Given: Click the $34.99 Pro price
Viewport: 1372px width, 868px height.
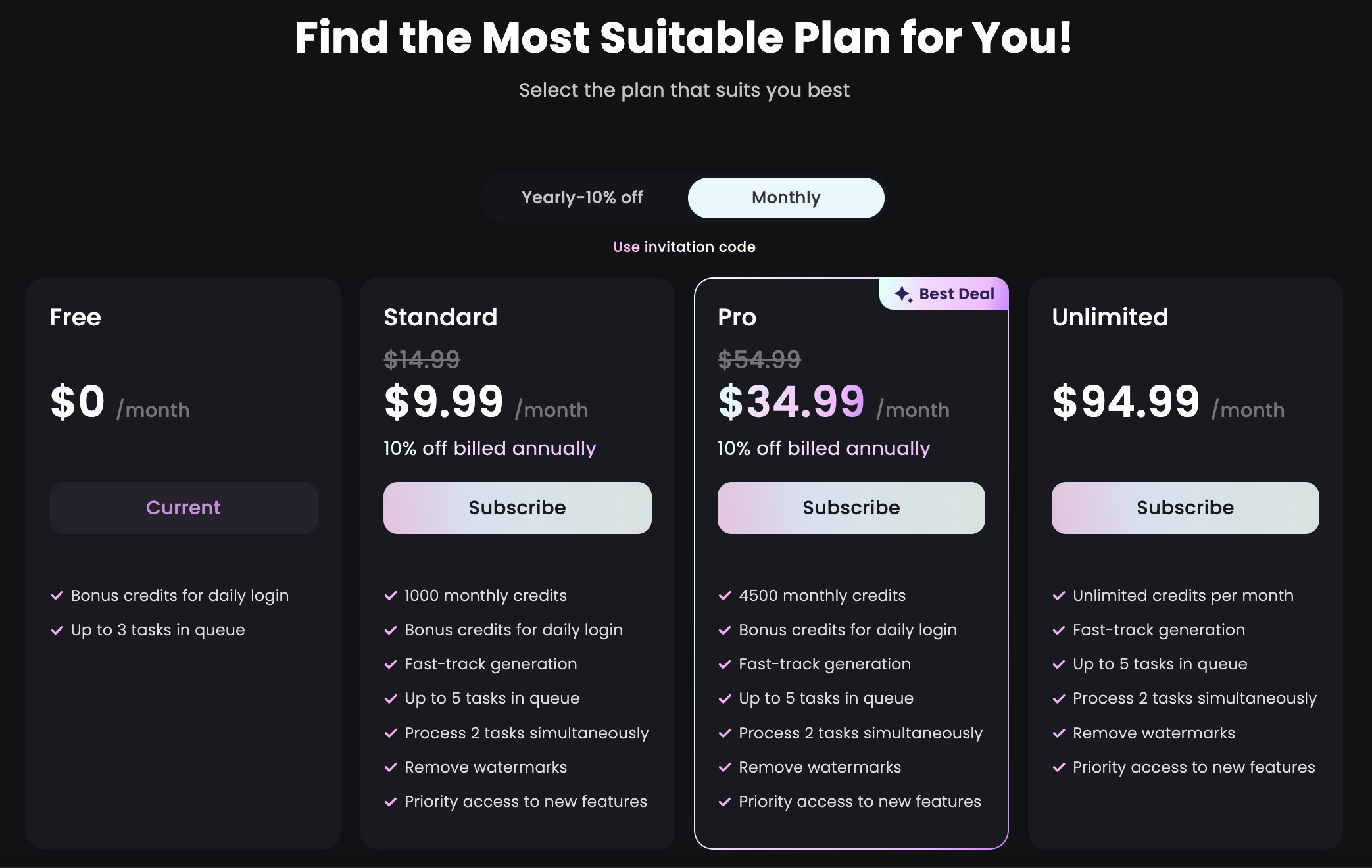Looking at the screenshot, I should pyautogui.click(x=791, y=401).
